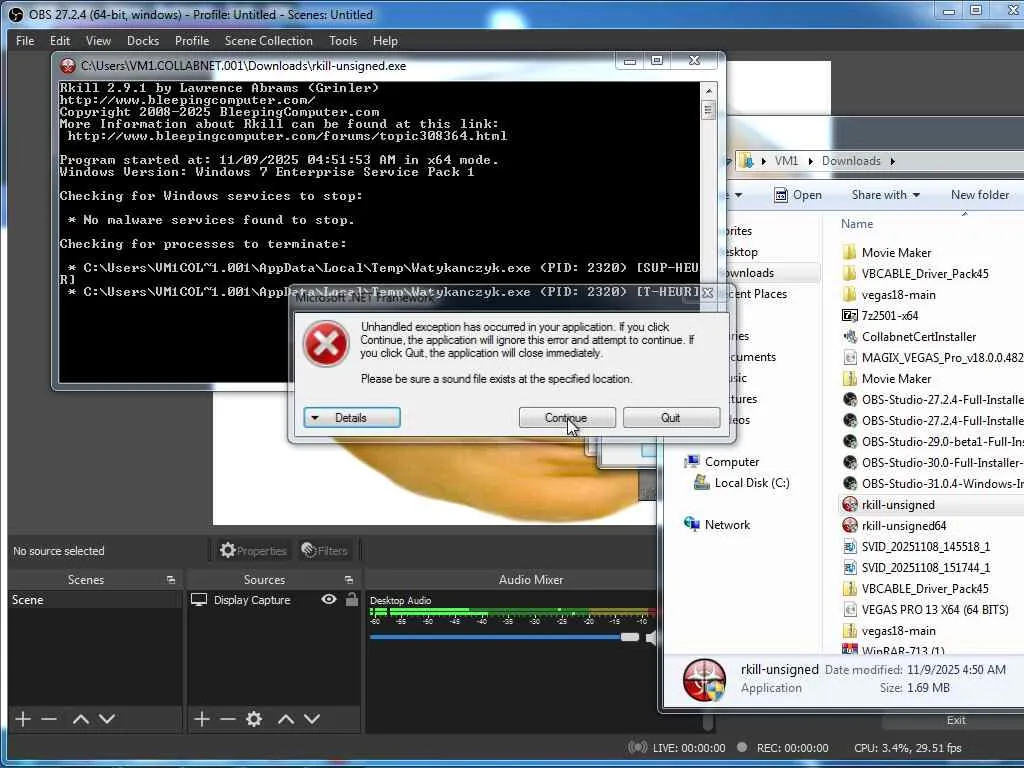This screenshot has width=1024, height=768.
Task: Expand breadcrumb arrow before VM1
Action: click(x=763, y=161)
